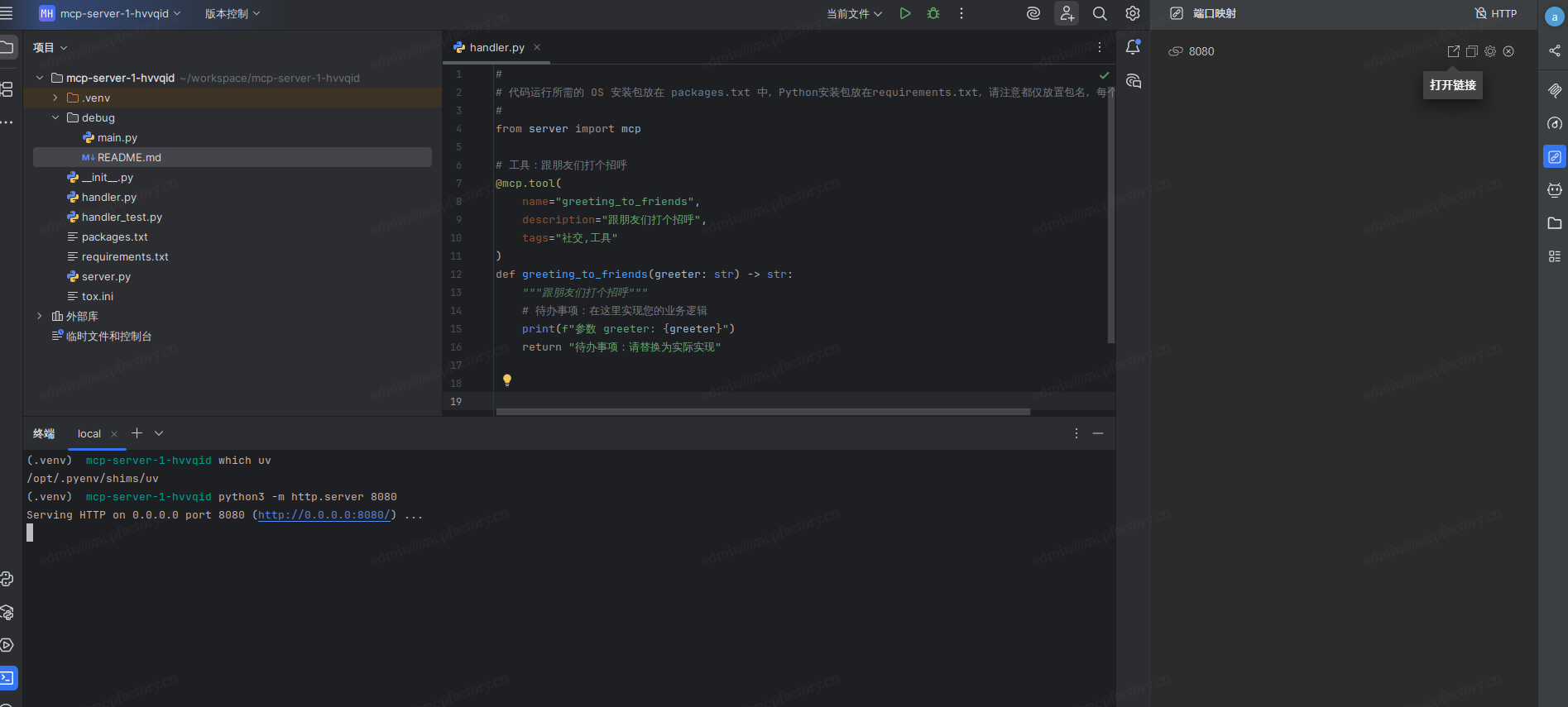Open the notifications bell icon
Screen dimensions: 1568x707
pos(1134,47)
